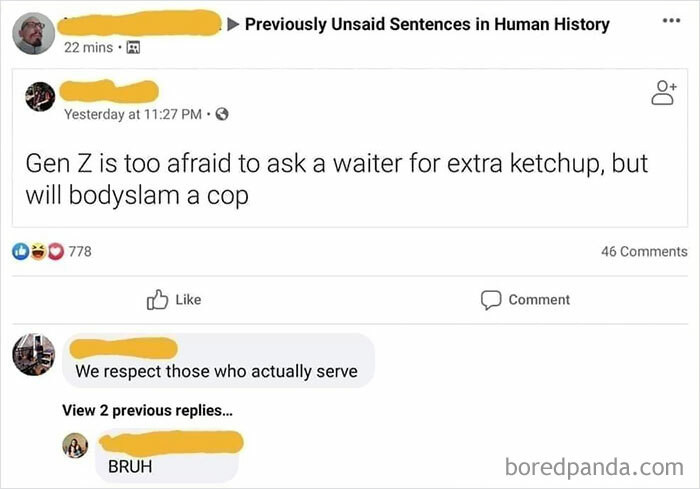The image size is (700, 489).
Task: Click the avatar next to the "BRUH" reply
Action: click(x=75, y=446)
